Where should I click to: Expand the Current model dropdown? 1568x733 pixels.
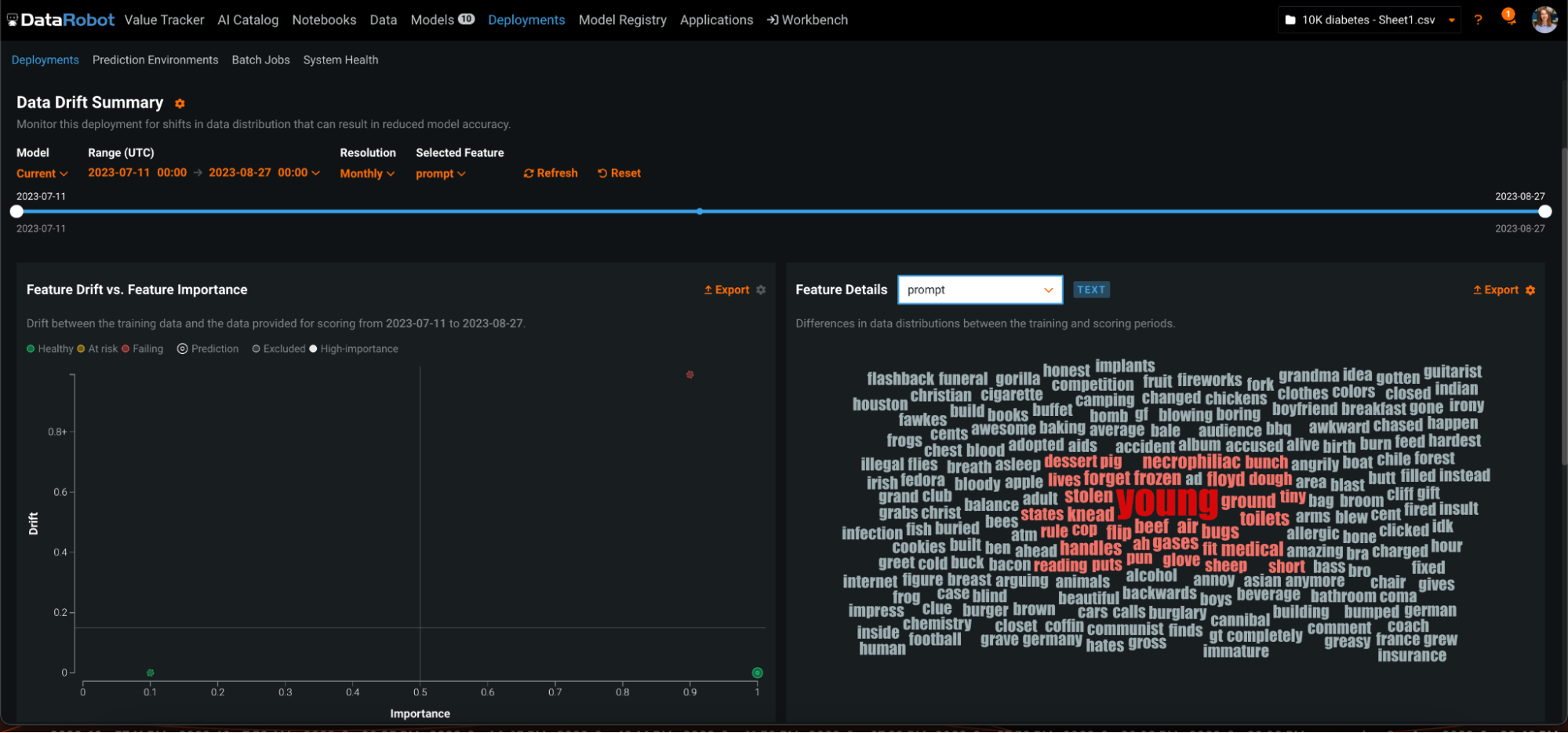42,173
